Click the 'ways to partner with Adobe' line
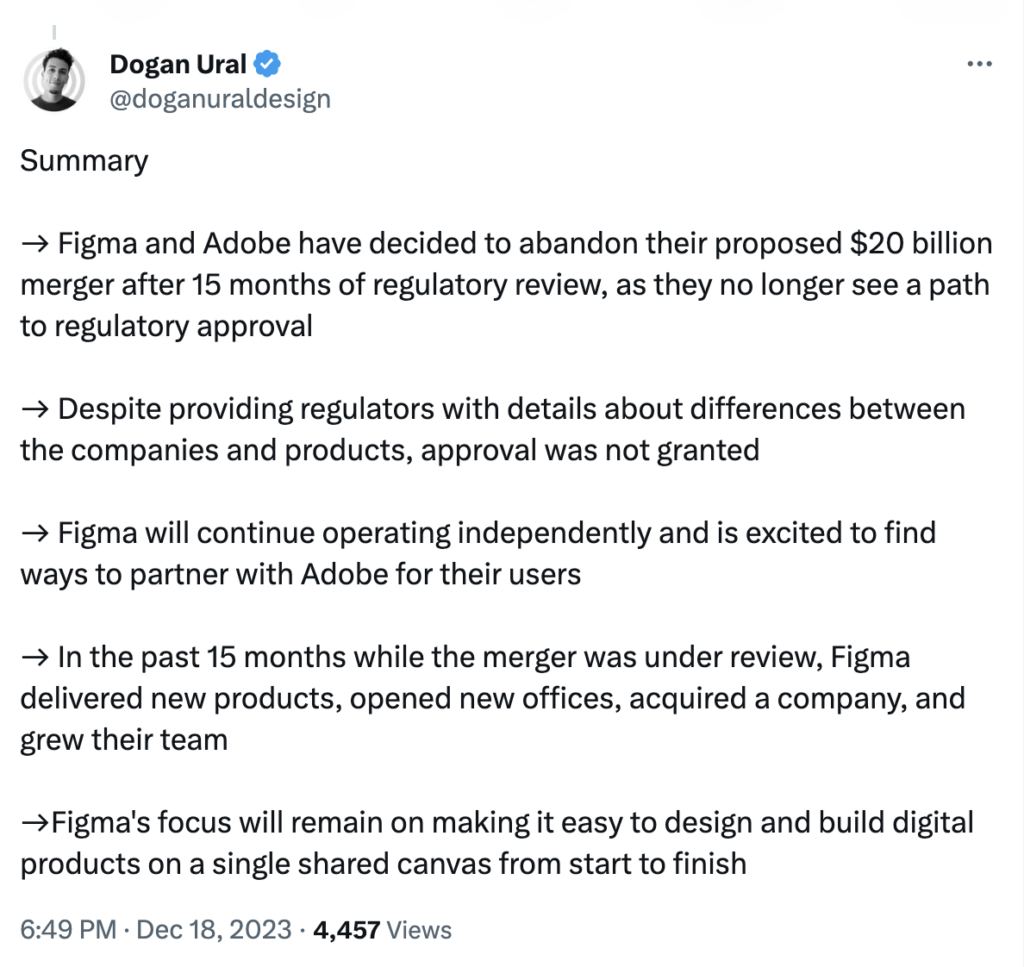 pyautogui.click(x=300, y=575)
